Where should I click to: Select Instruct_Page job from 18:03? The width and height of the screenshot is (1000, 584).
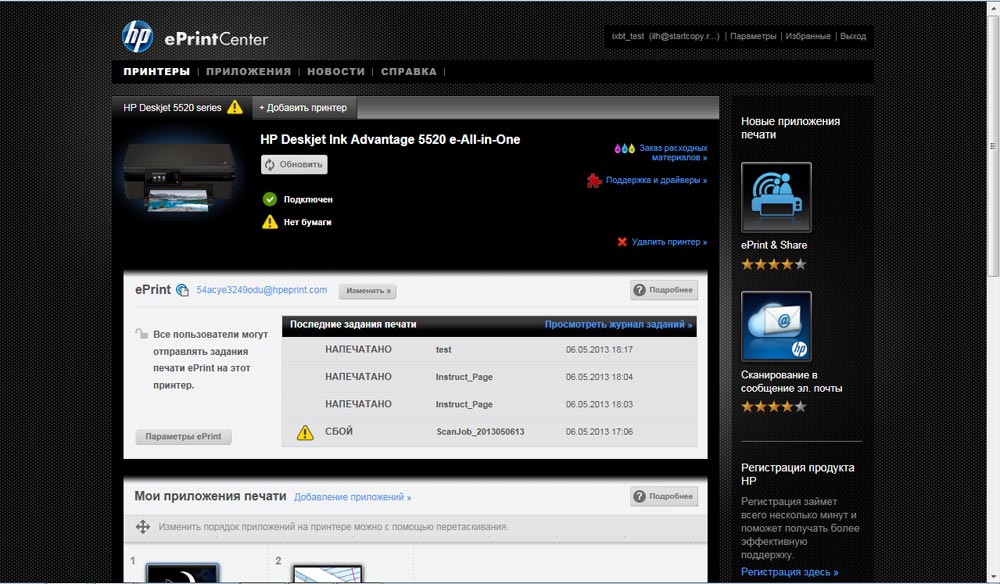coord(489,405)
